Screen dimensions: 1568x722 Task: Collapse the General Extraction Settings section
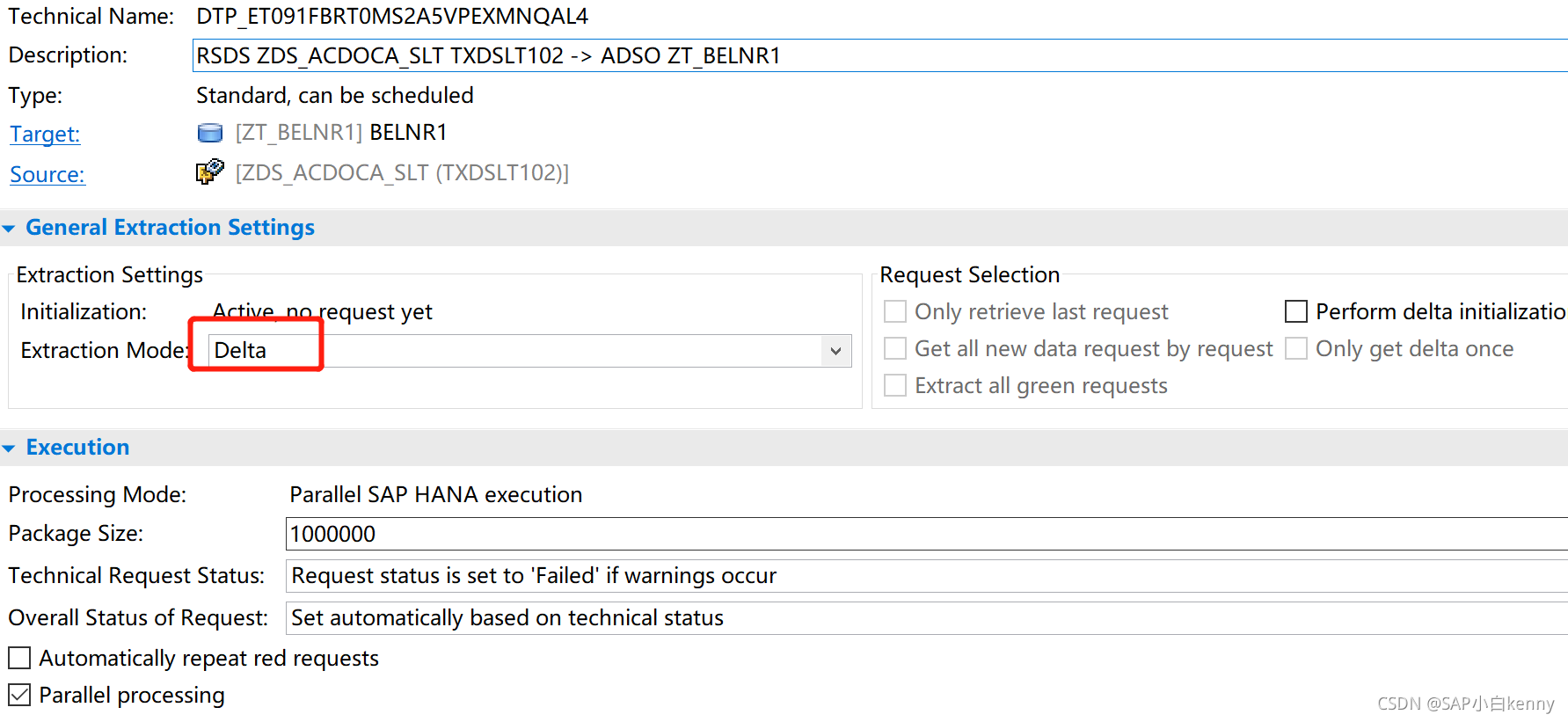(x=9, y=229)
